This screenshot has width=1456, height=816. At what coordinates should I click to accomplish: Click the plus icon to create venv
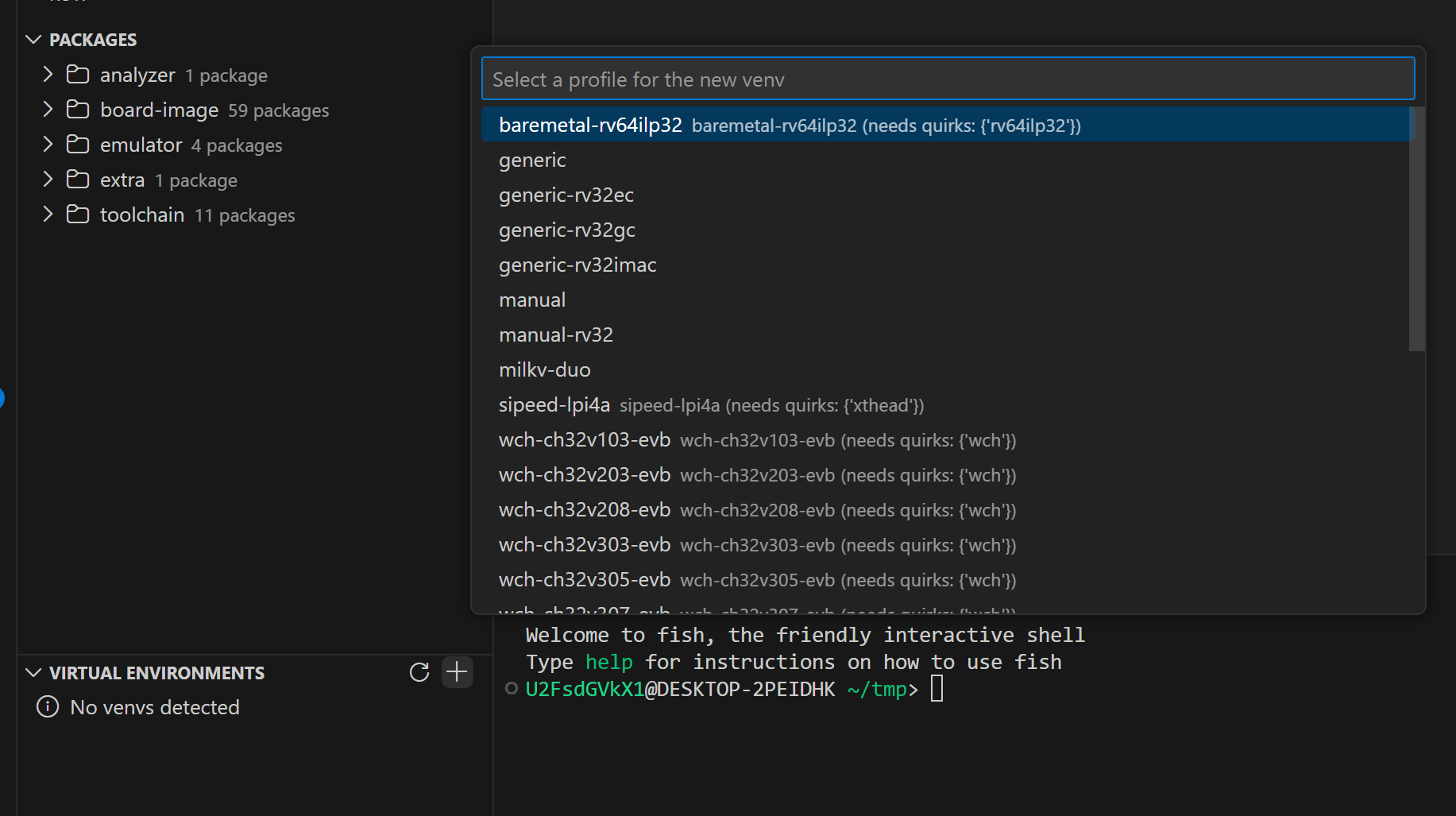pyautogui.click(x=457, y=672)
